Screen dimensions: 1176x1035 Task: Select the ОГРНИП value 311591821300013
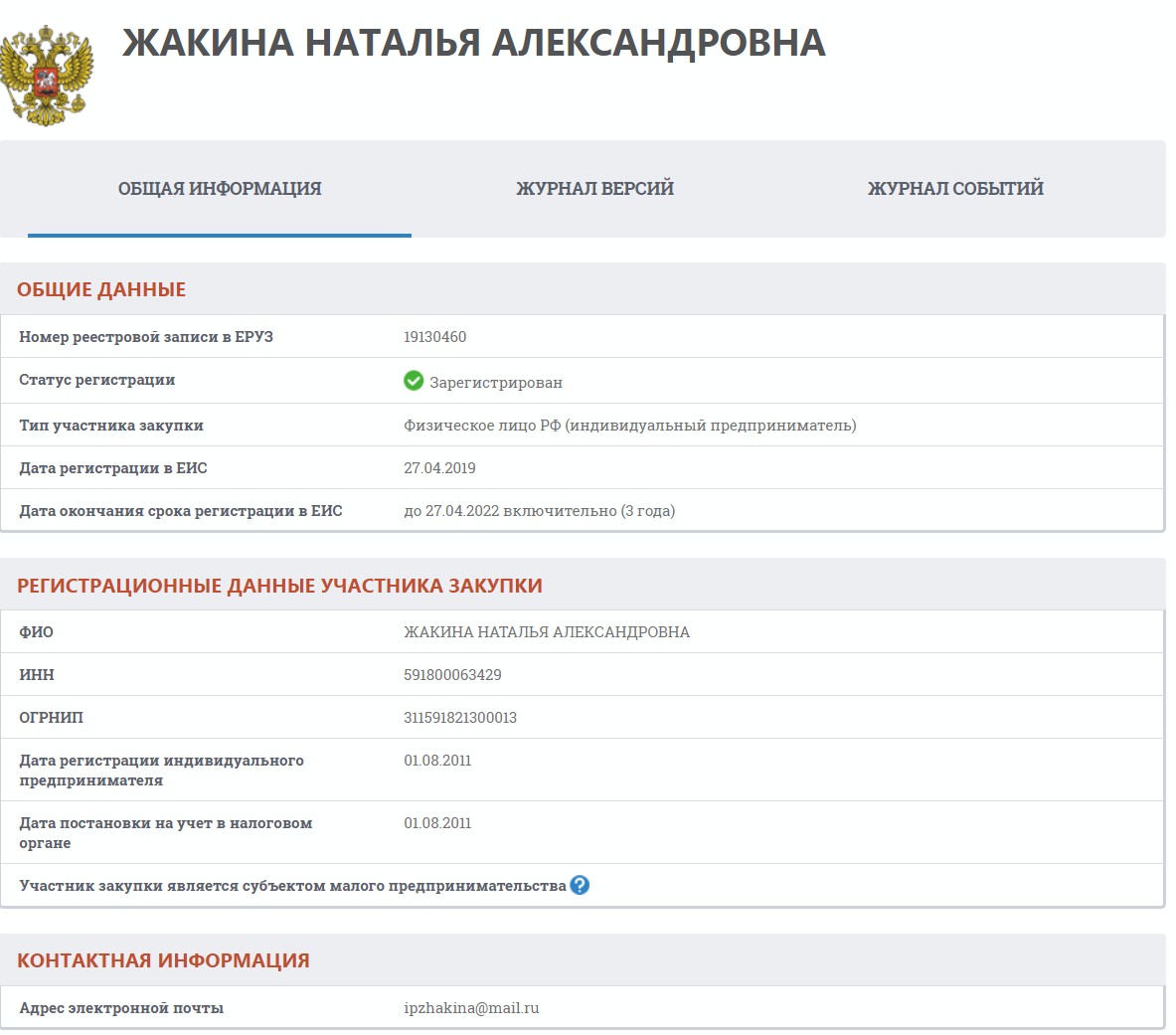tap(459, 717)
